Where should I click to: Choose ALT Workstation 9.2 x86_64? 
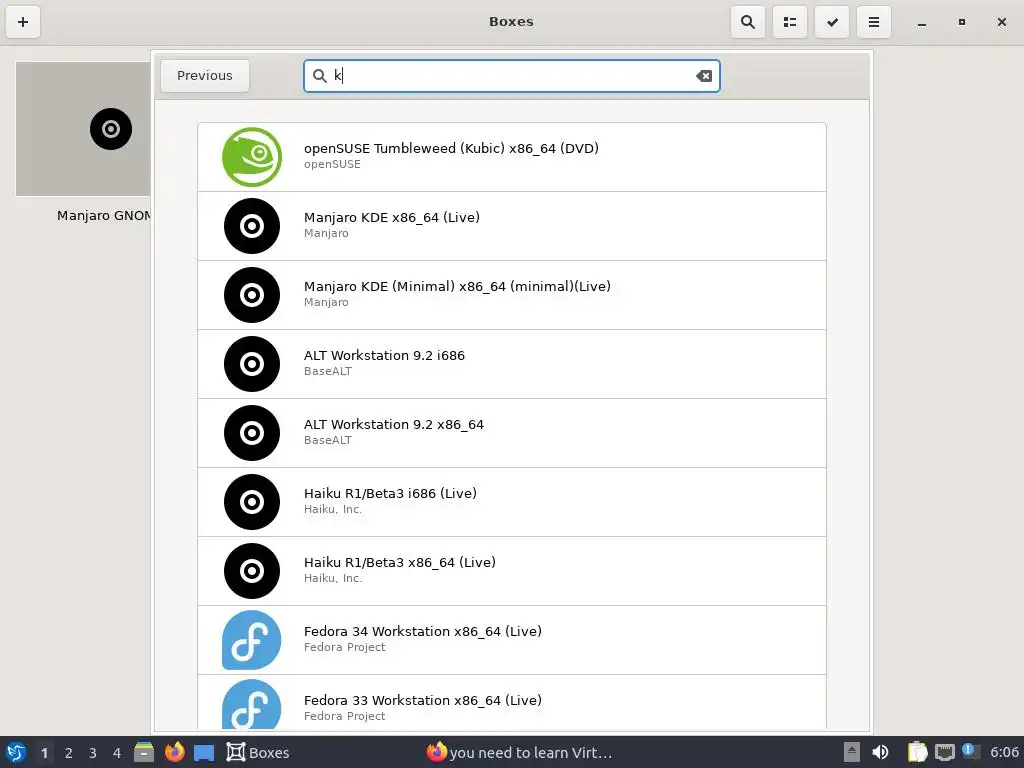point(511,433)
